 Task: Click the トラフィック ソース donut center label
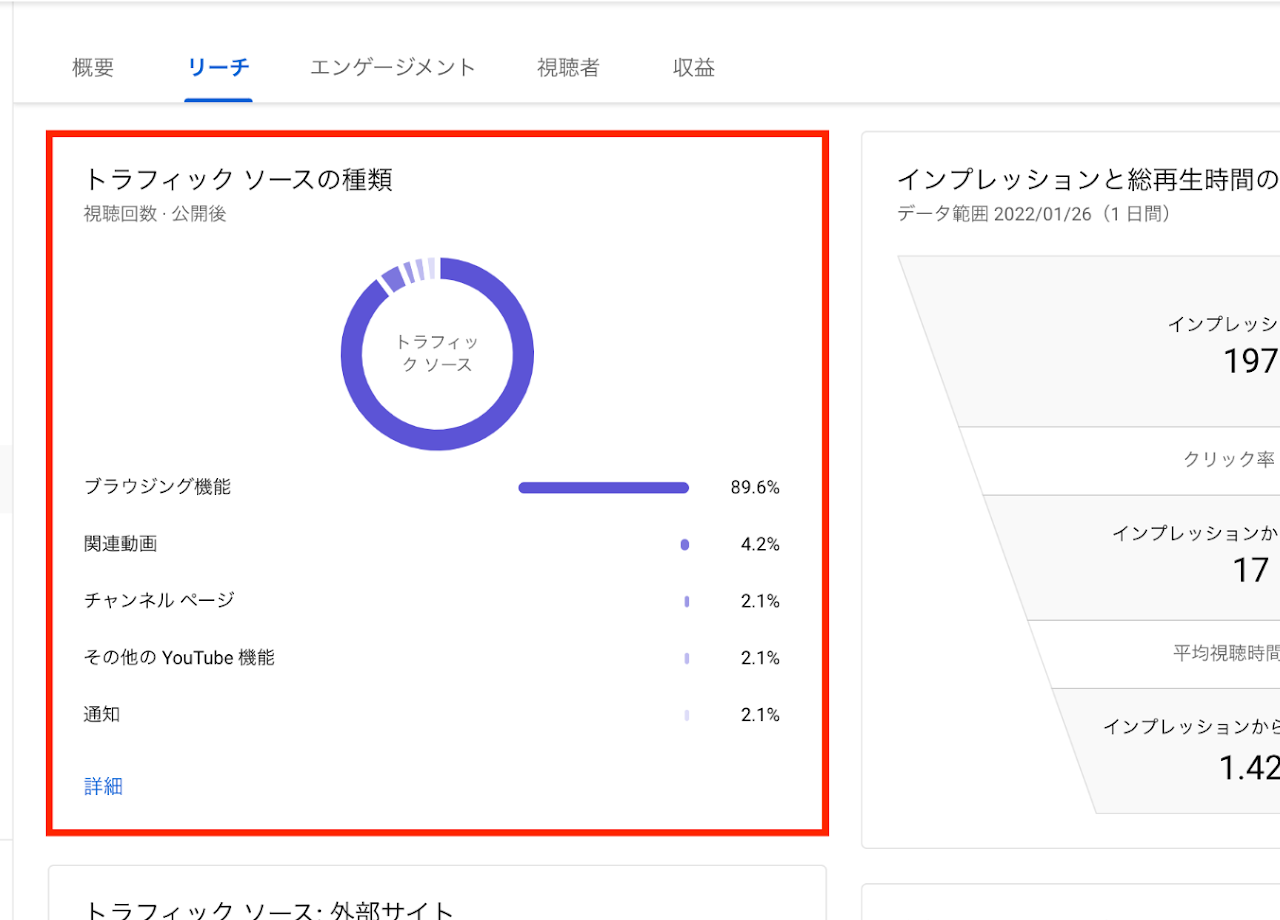437,354
